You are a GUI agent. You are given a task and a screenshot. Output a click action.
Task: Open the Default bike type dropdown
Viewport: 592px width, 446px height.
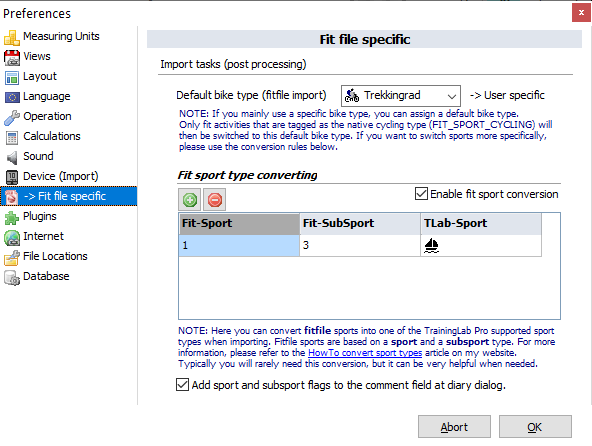tap(401, 96)
